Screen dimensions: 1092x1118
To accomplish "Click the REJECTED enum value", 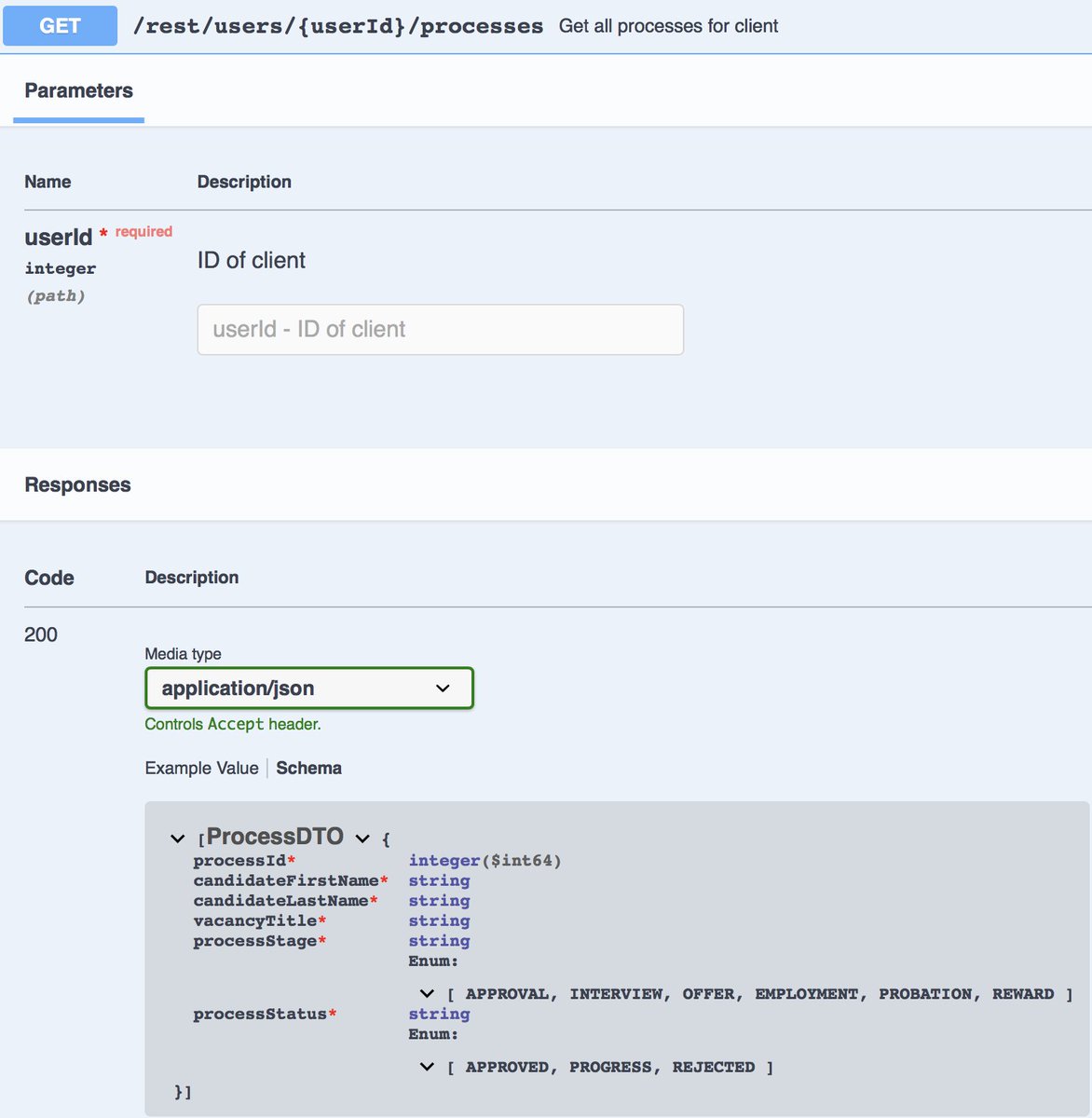I will tap(714, 1067).
